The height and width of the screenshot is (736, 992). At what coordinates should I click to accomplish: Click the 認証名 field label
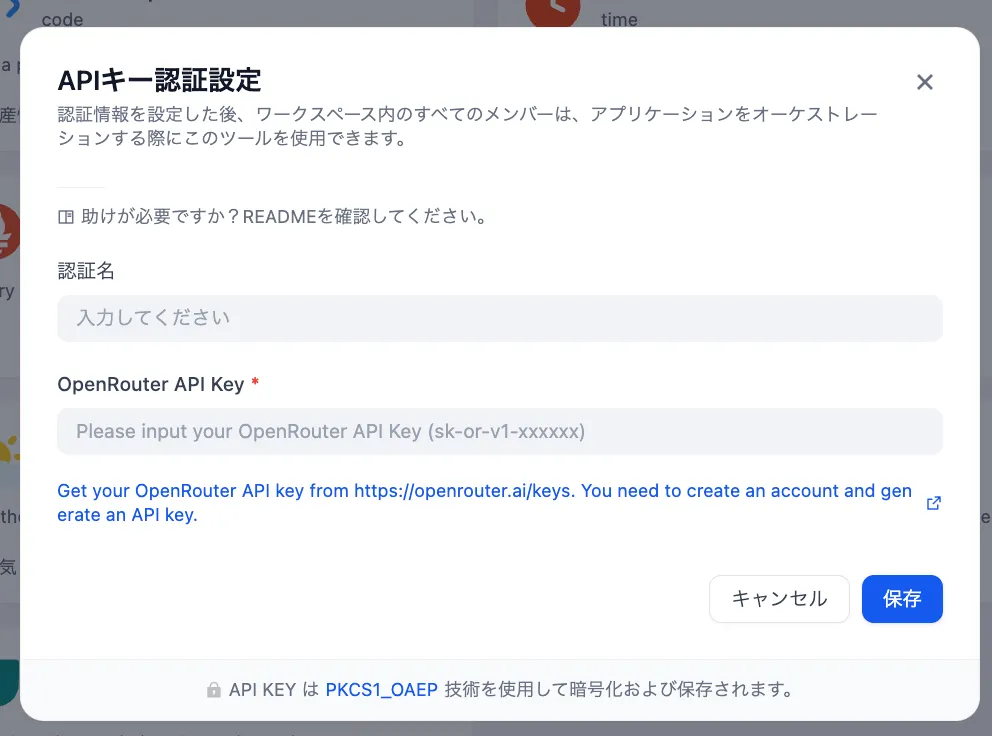coord(86,271)
